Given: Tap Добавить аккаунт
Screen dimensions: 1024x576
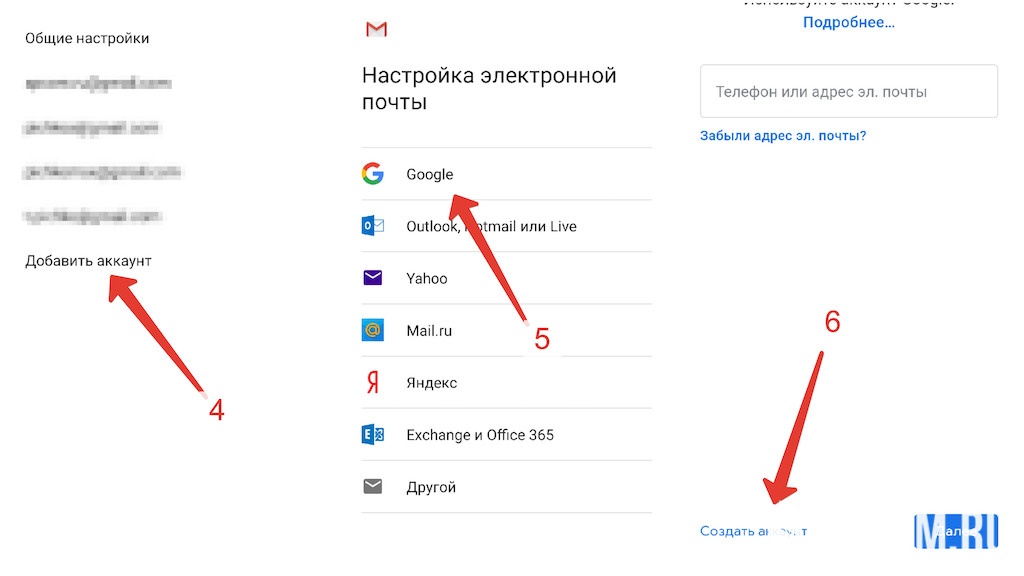Looking at the screenshot, I should pyautogui.click(x=88, y=261).
